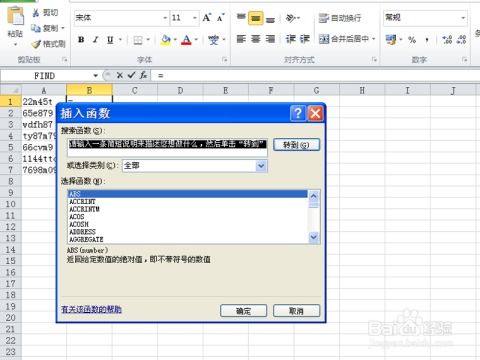Toggle underline formatting
This screenshot has height=360, width=480.
point(110,40)
